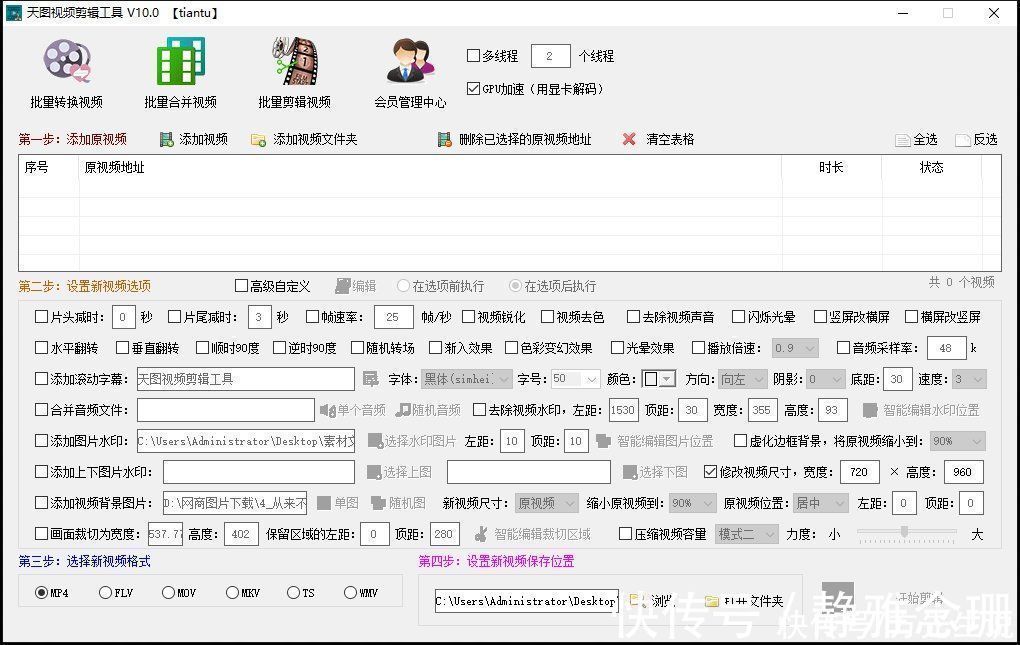
Task: Open the 原视频位置 居中 dropdown
Action: [821, 503]
